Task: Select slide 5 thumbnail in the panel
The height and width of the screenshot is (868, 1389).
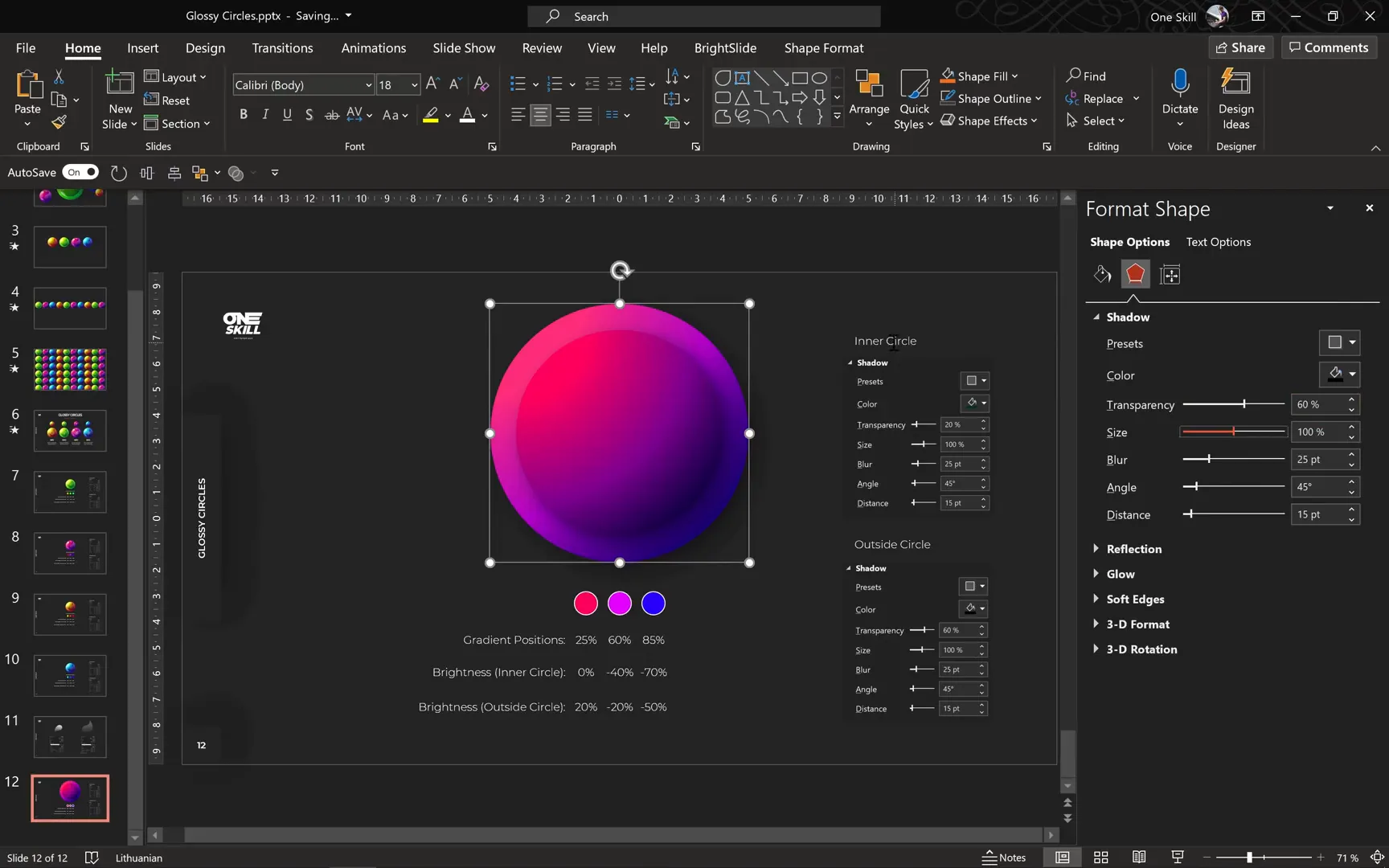Action: point(69,370)
